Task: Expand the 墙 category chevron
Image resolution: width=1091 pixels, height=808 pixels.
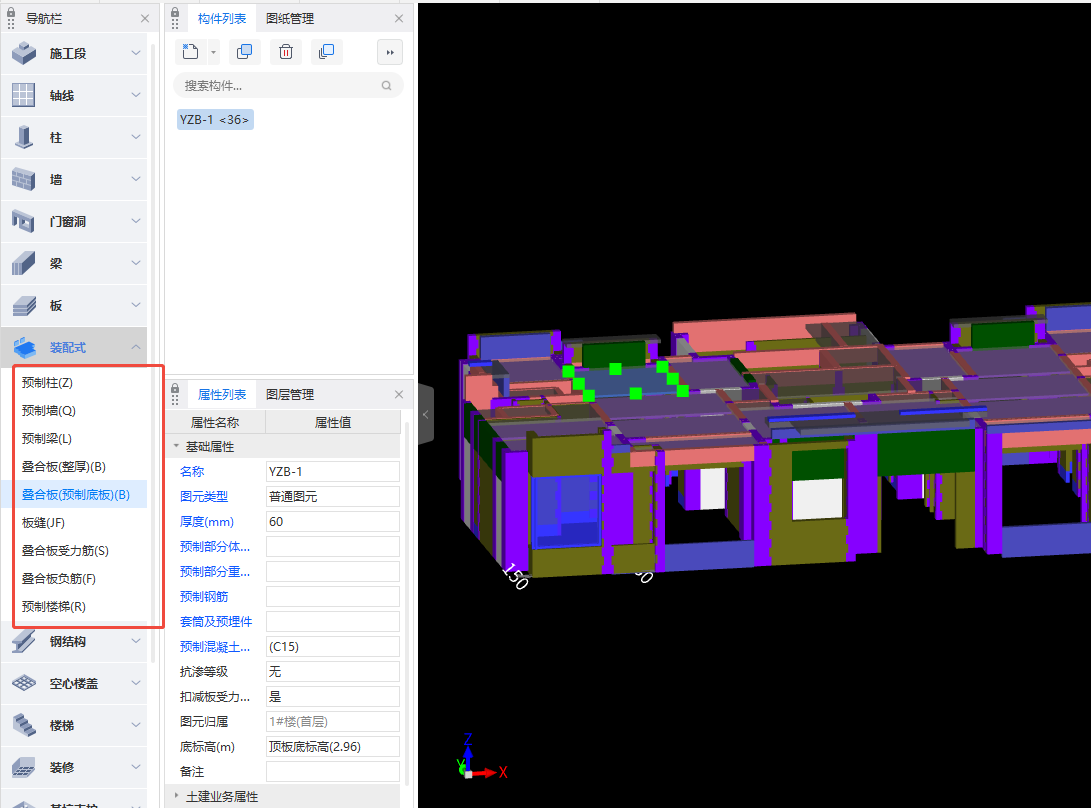Action: (136, 180)
